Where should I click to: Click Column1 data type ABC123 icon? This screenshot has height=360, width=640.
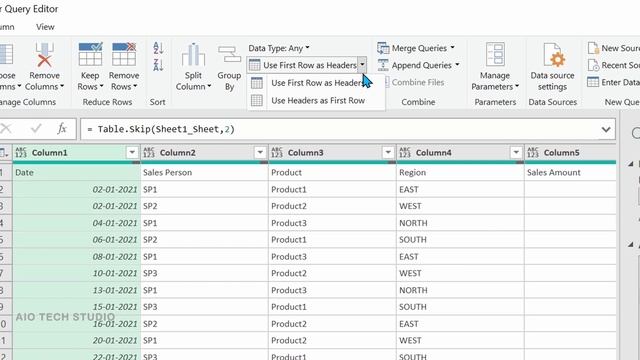21,153
